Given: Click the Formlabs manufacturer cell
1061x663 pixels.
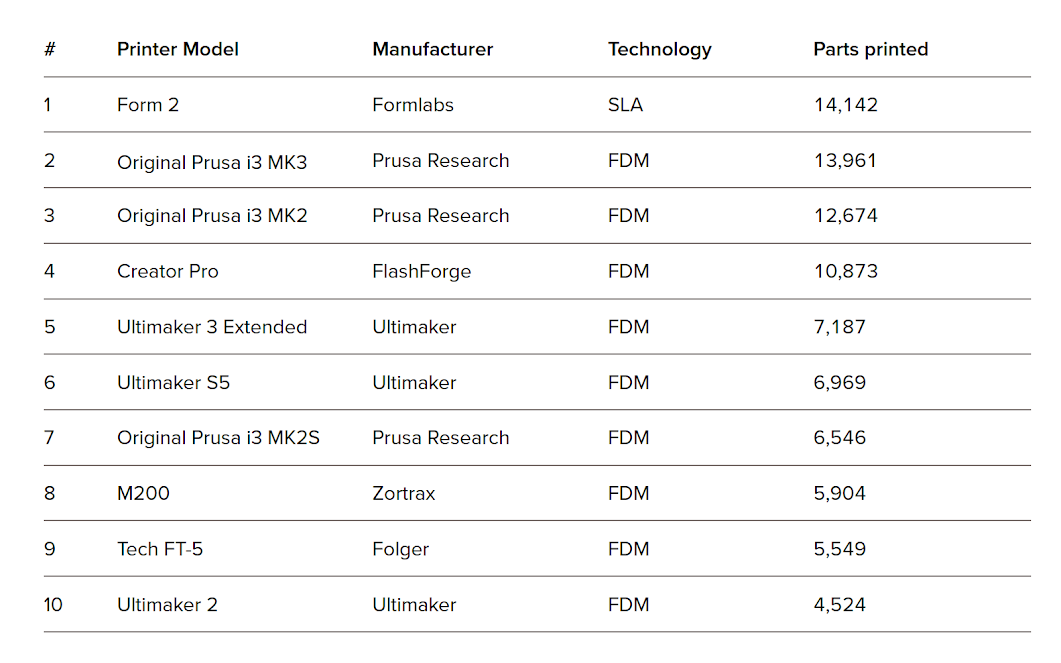Looking at the screenshot, I should (413, 105).
